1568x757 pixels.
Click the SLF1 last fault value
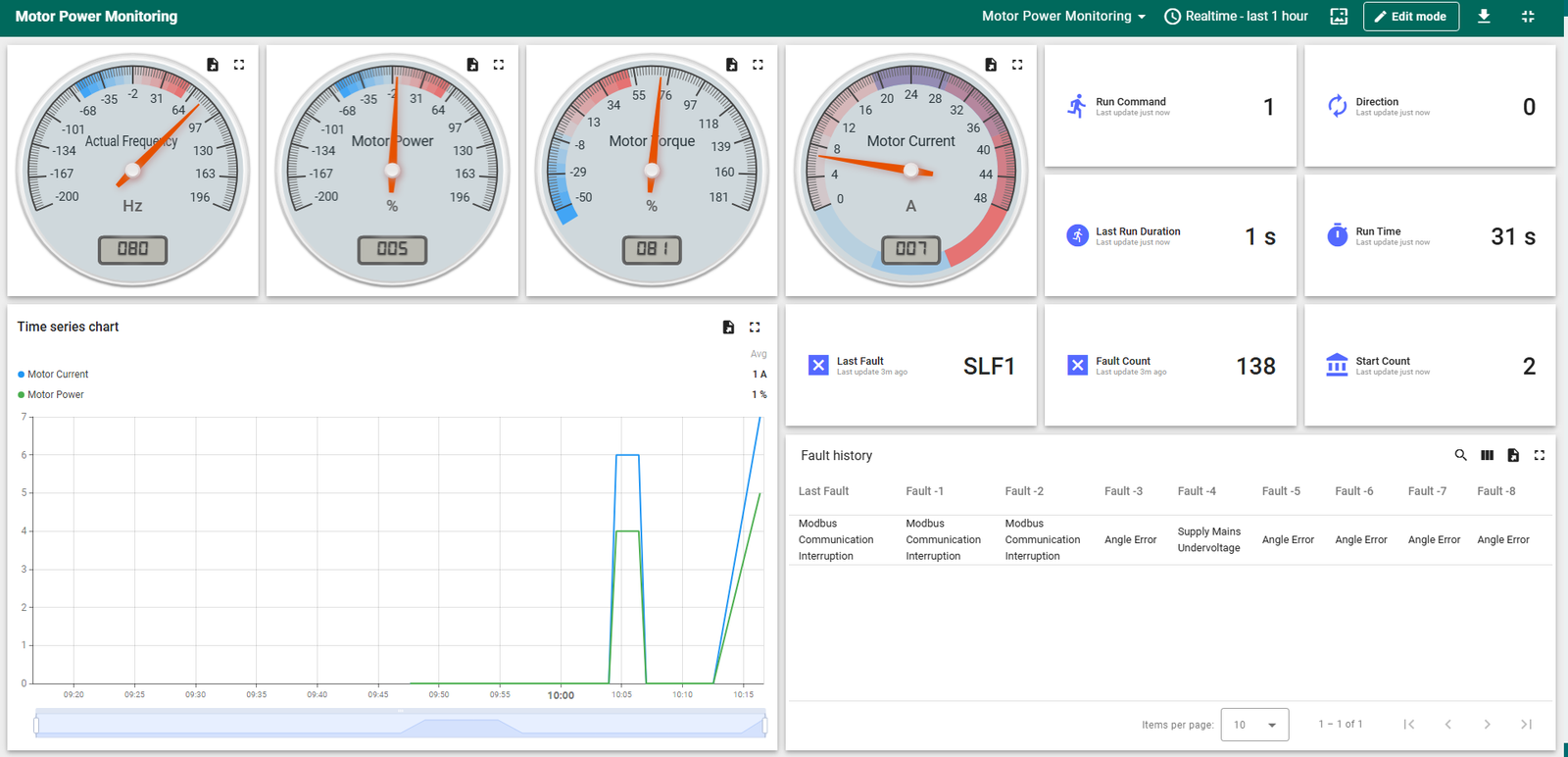click(989, 367)
